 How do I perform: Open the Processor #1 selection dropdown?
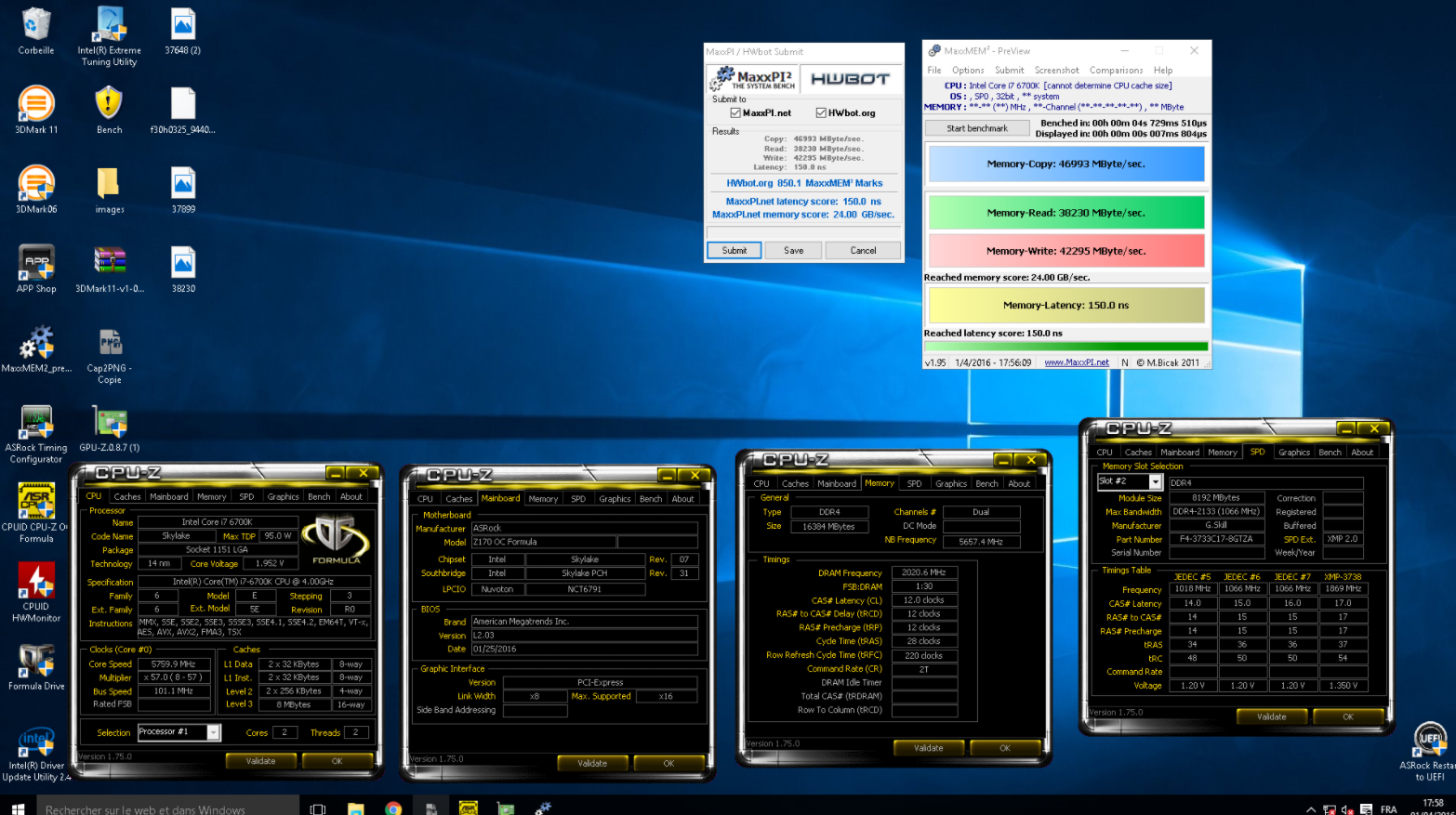[x=214, y=732]
